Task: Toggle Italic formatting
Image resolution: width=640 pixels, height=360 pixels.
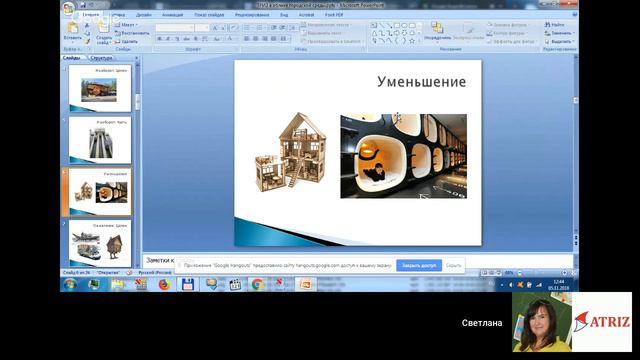Action: coord(168,39)
